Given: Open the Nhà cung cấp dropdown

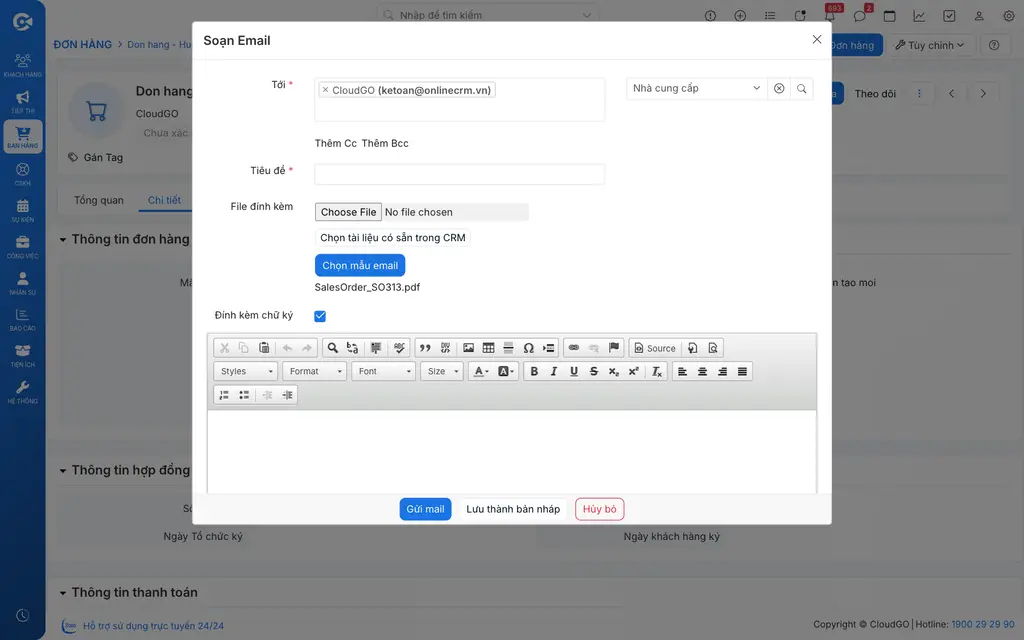Looking at the screenshot, I should (x=696, y=89).
